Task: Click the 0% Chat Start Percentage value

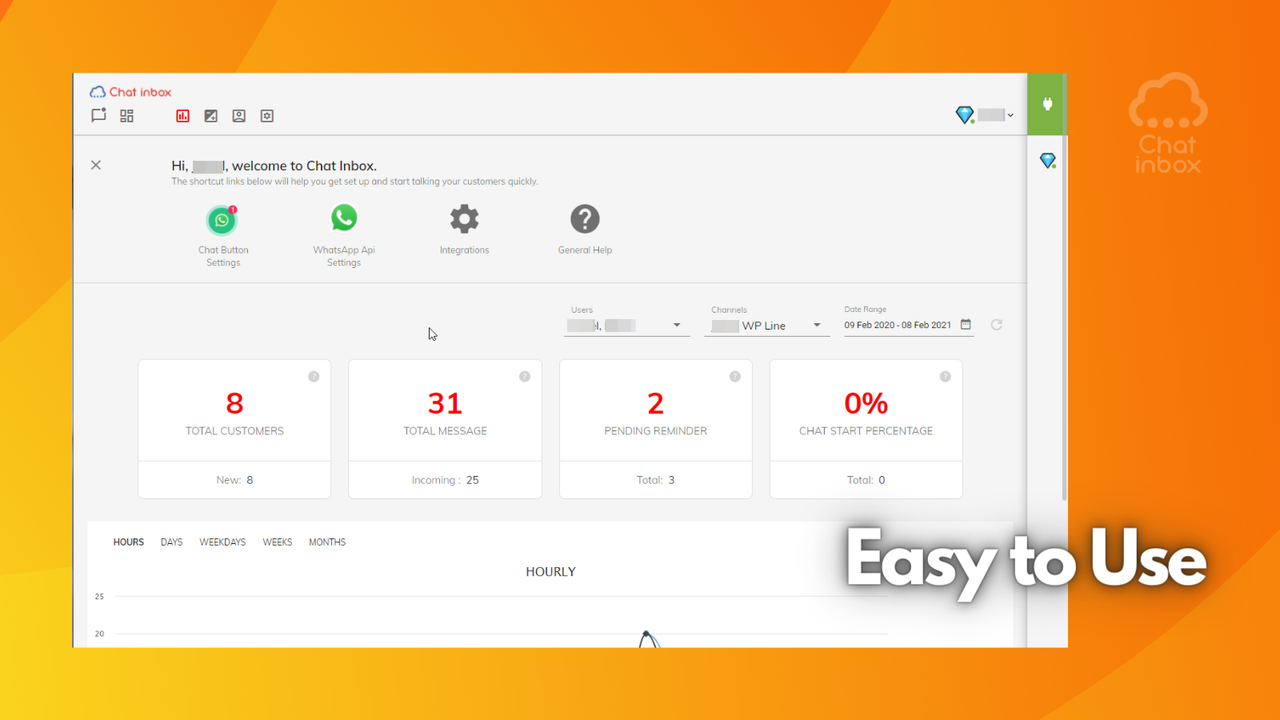Action: pos(866,403)
